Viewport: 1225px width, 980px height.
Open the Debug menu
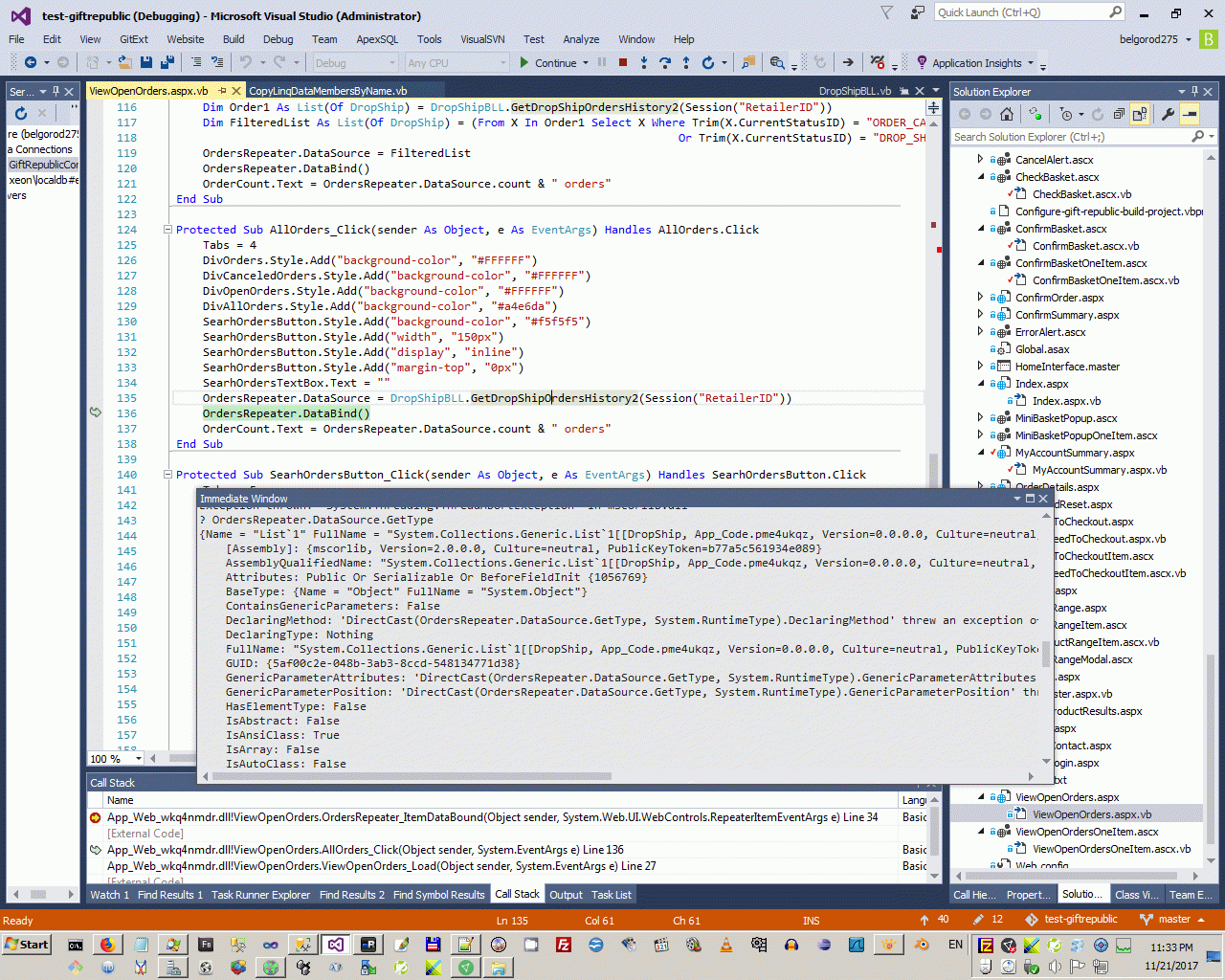(x=278, y=39)
